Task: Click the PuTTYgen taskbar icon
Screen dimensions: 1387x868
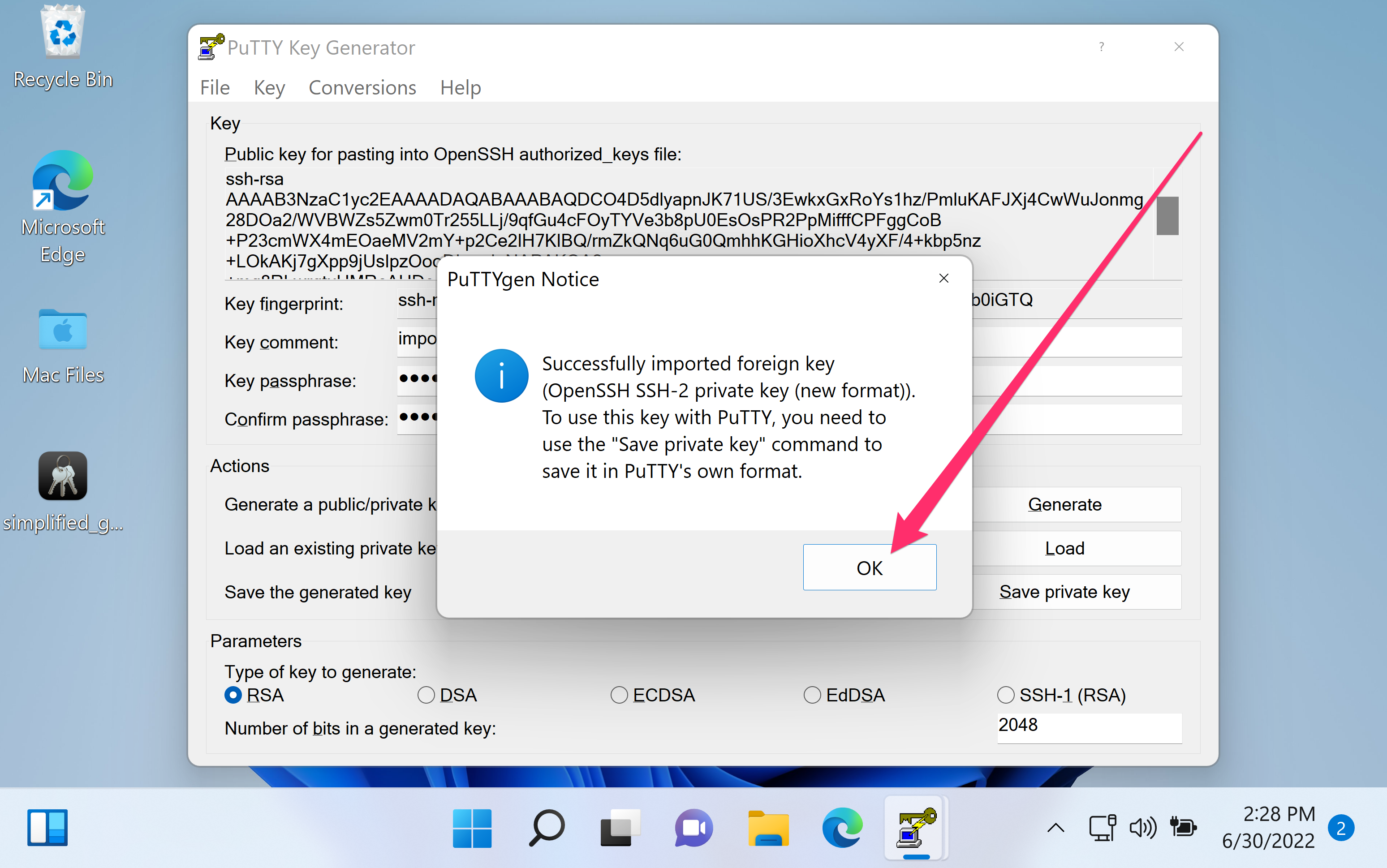Action: (916, 828)
